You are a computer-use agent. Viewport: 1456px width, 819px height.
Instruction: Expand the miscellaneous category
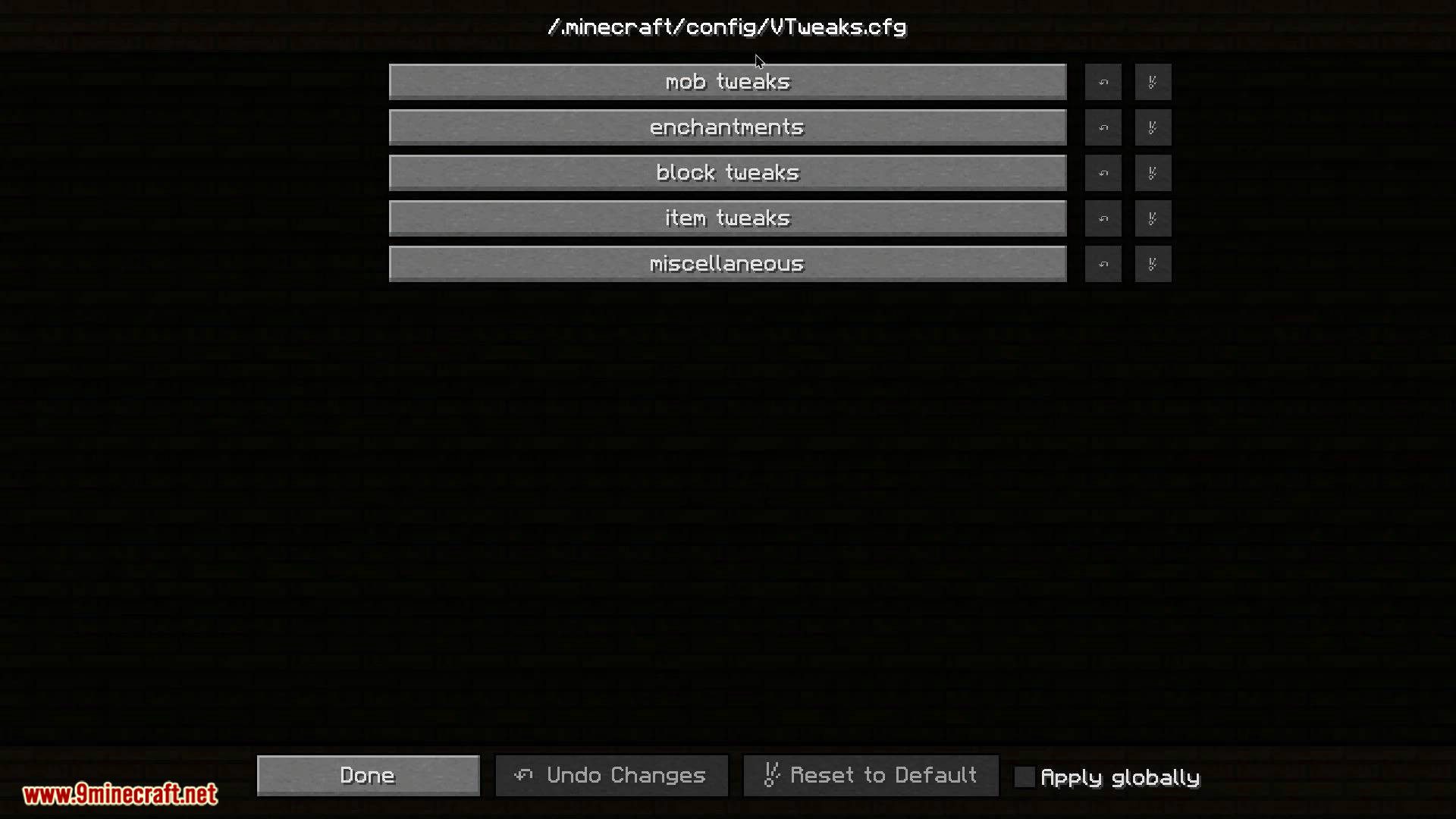click(727, 263)
